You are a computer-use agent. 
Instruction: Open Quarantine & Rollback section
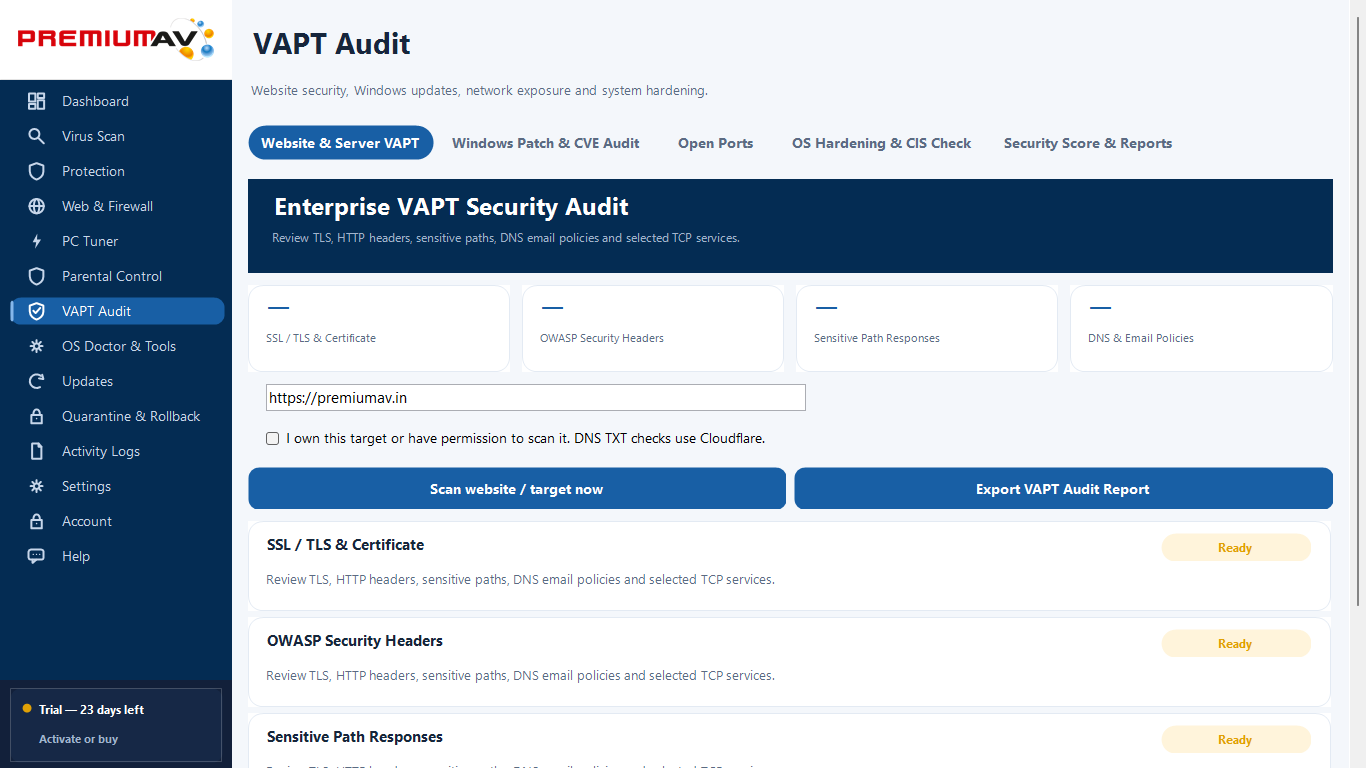(x=117, y=416)
